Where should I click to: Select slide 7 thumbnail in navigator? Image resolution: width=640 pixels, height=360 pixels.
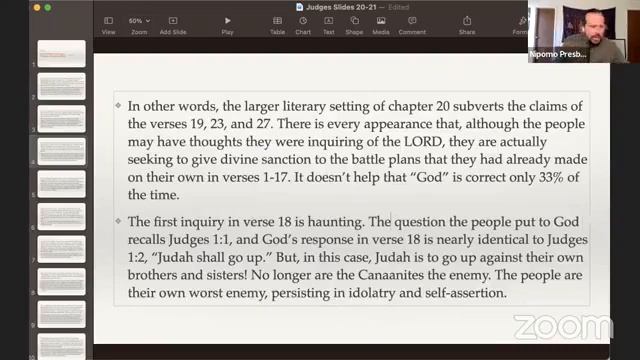[x=62, y=249]
